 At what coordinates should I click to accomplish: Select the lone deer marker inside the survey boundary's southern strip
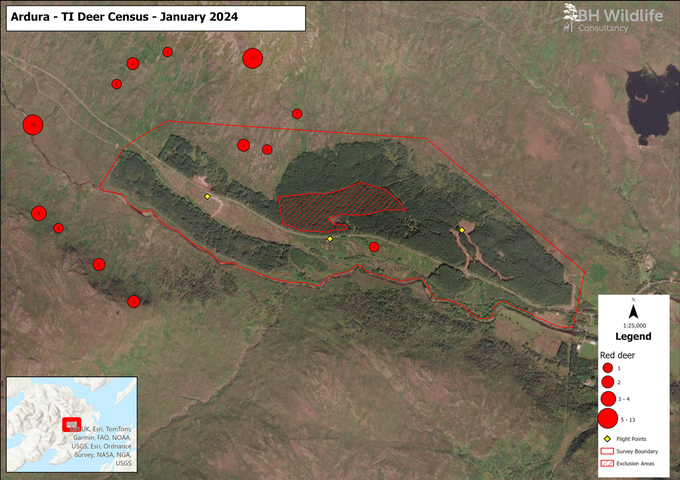click(x=374, y=247)
